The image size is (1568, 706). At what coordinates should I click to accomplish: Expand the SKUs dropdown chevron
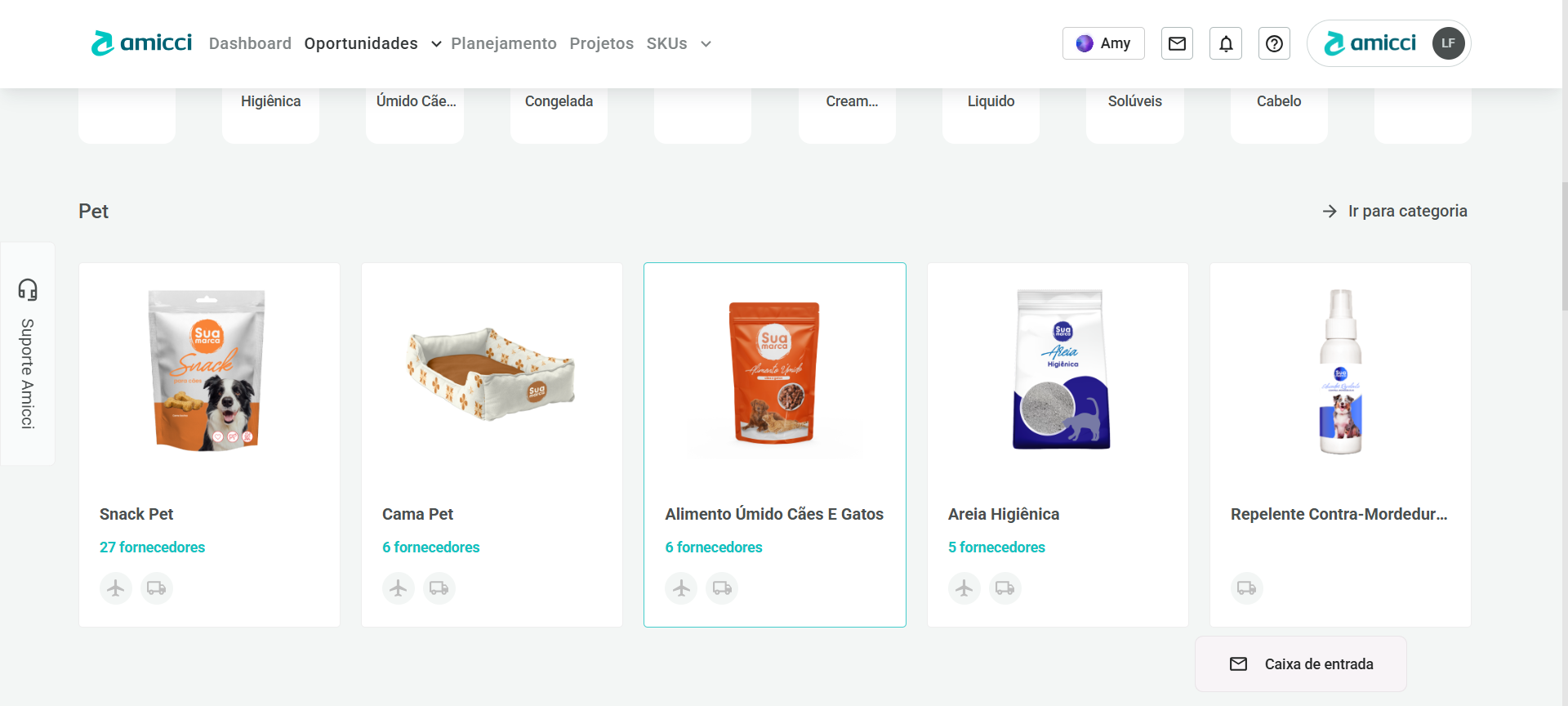pyautogui.click(x=706, y=44)
